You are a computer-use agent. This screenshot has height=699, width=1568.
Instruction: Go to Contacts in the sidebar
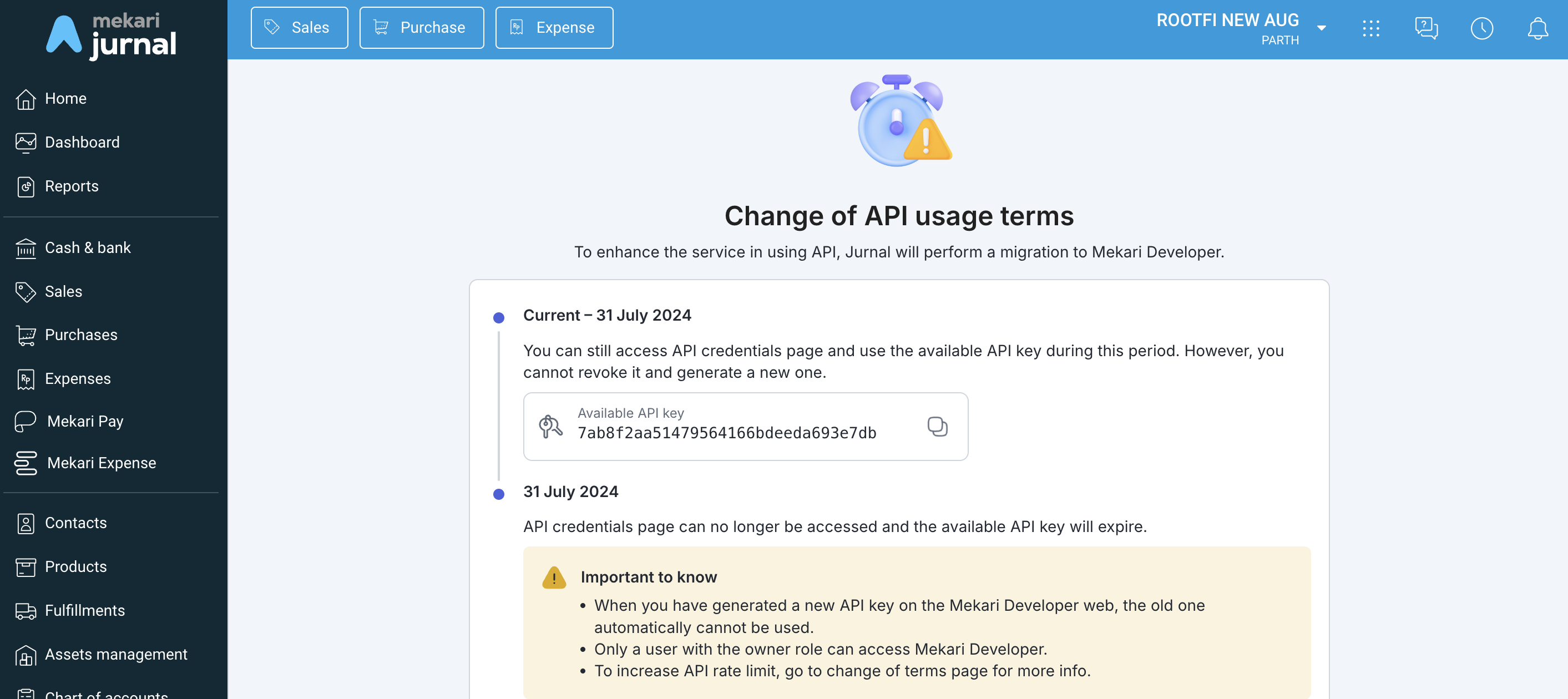pyautogui.click(x=75, y=523)
